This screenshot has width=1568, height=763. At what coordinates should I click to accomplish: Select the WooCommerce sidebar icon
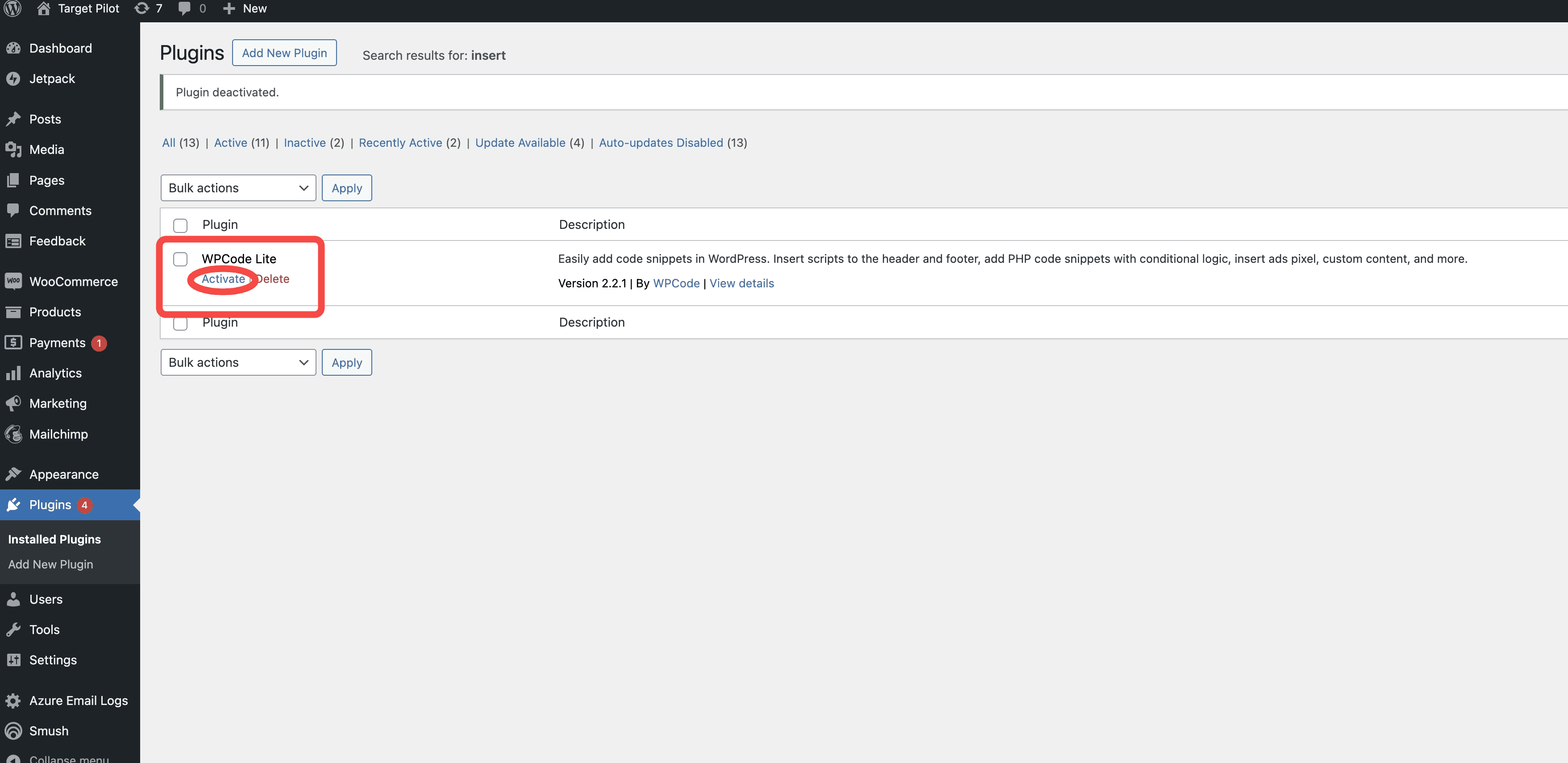(14, 281)
